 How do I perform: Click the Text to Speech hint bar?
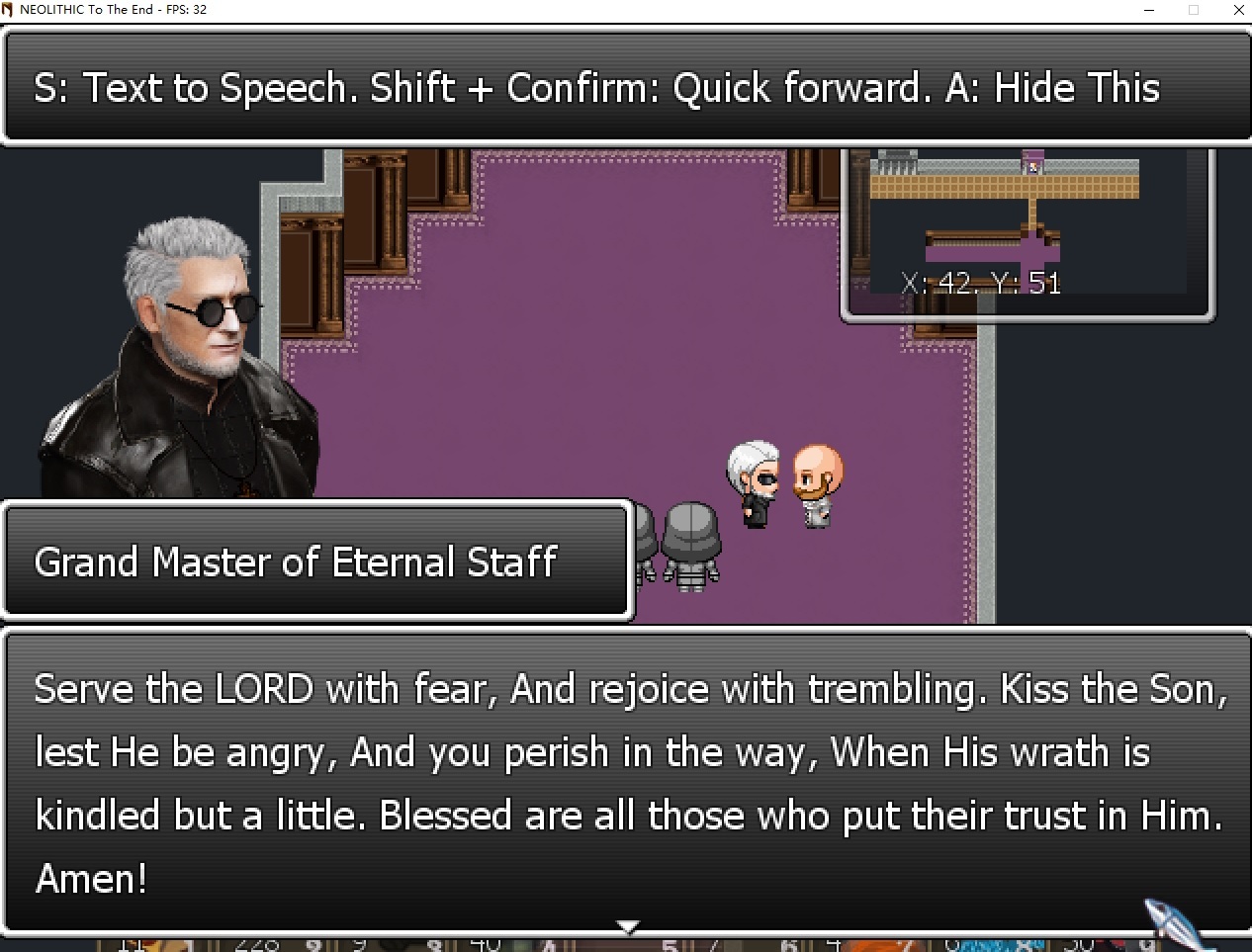tap(626, 88)
